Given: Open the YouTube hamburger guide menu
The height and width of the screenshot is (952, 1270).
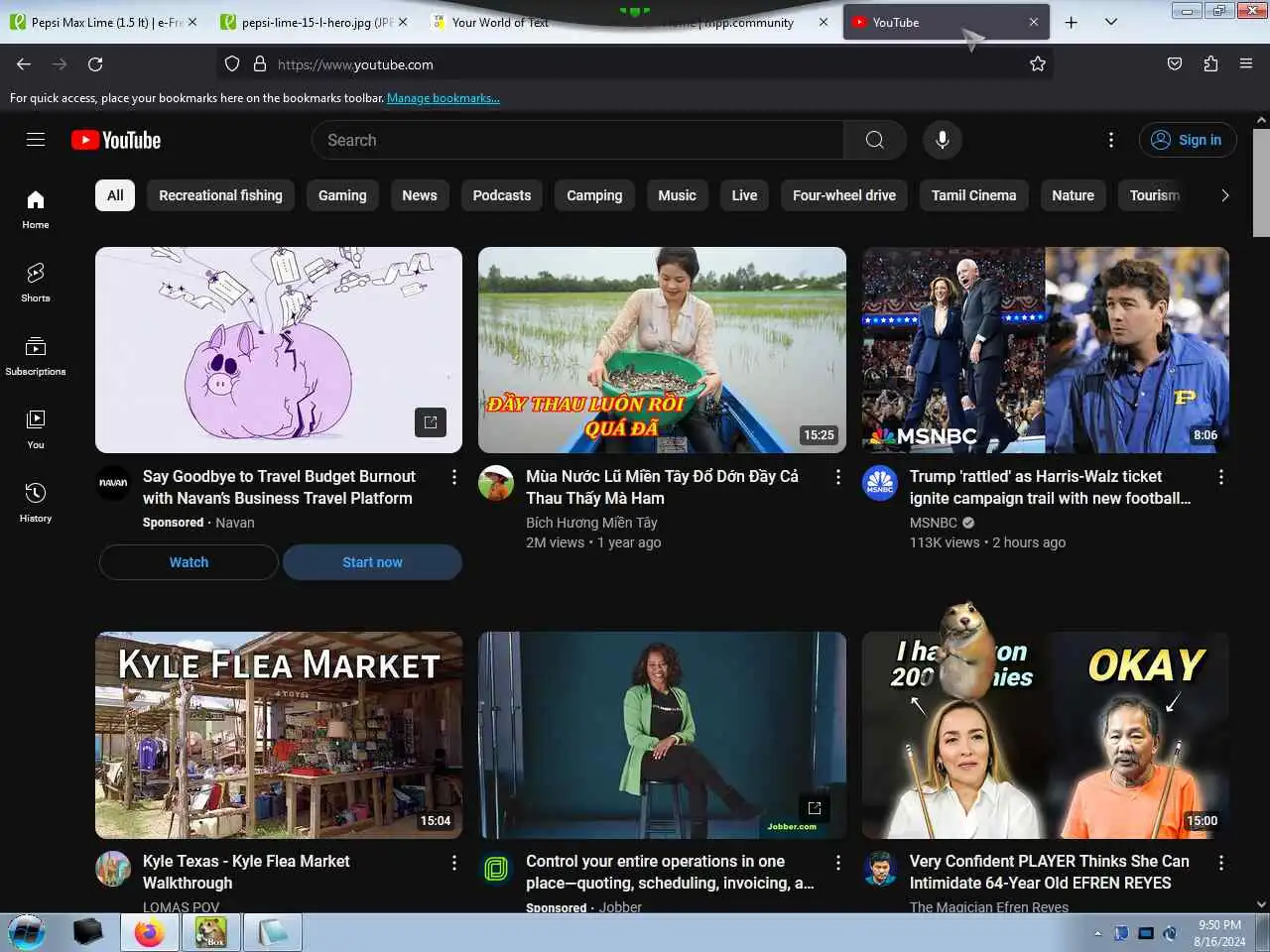Looking at the screenshot, I should (36, 140).
